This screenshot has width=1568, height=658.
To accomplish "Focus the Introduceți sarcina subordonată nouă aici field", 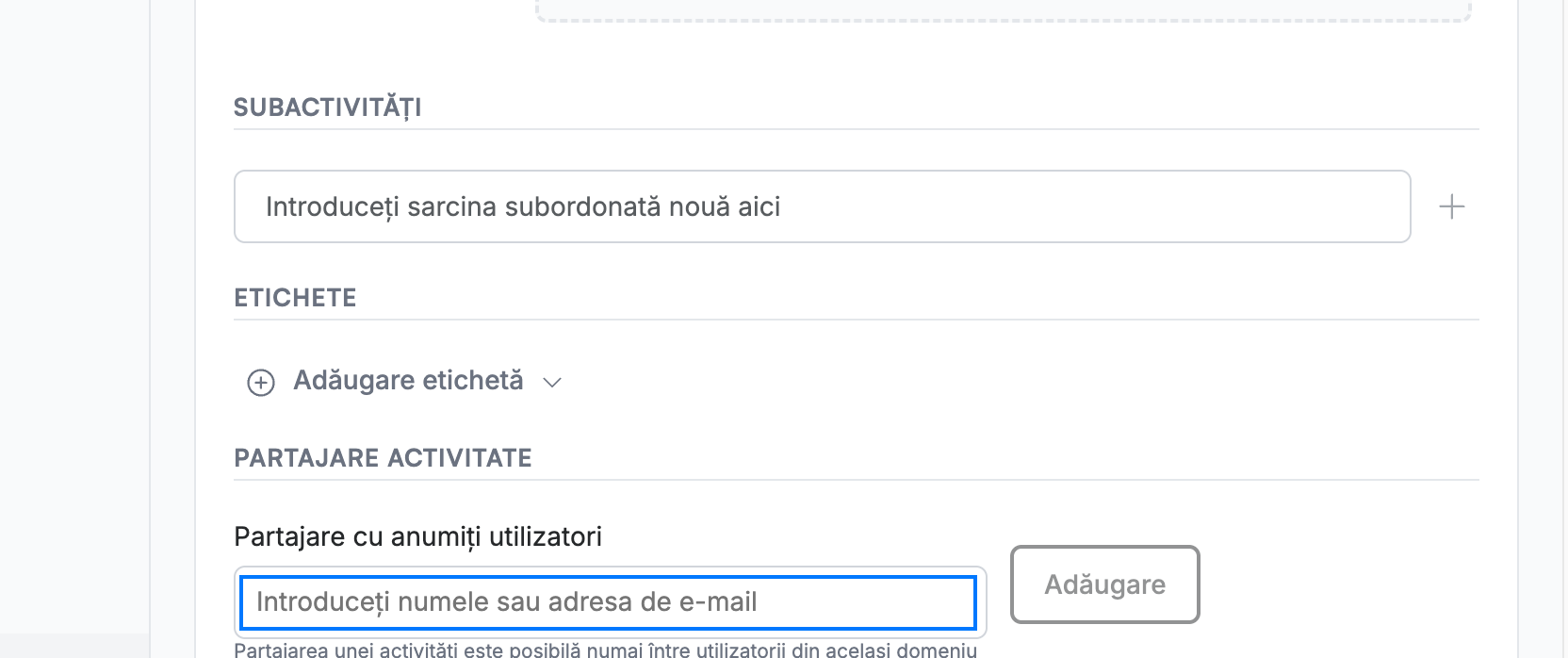I will 822,206.
